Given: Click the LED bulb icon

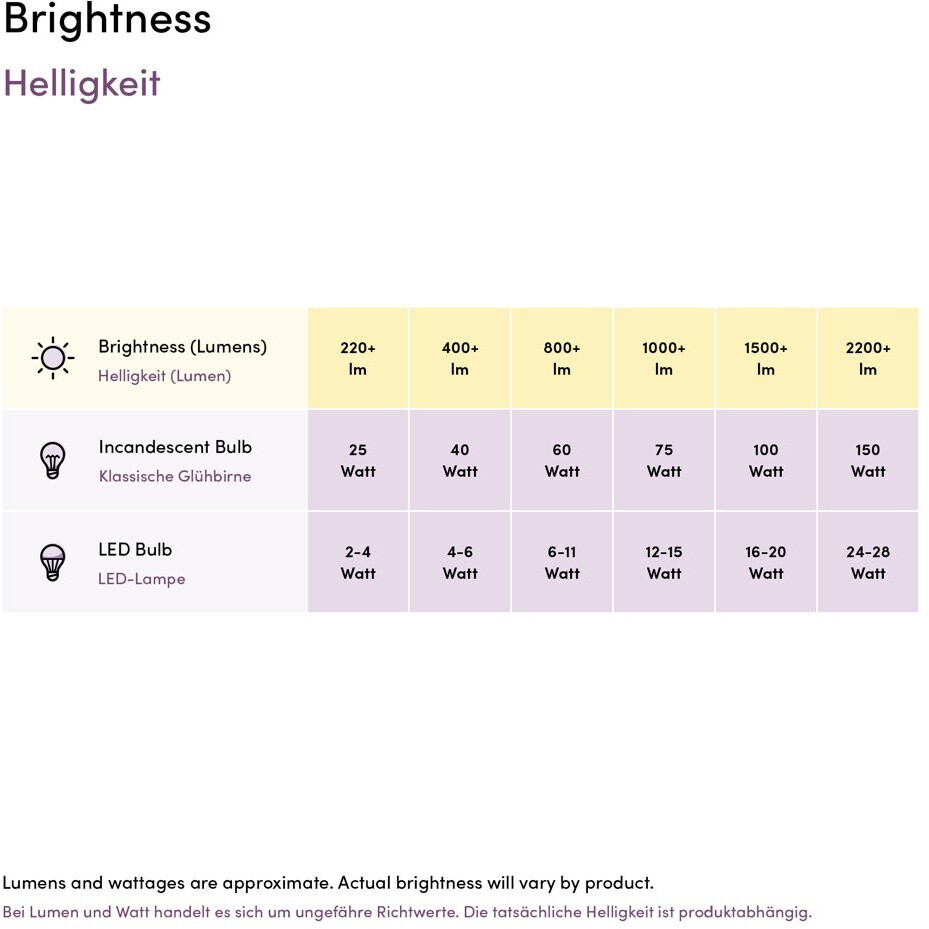Looking at the screenshot, I should coord(52,562).
